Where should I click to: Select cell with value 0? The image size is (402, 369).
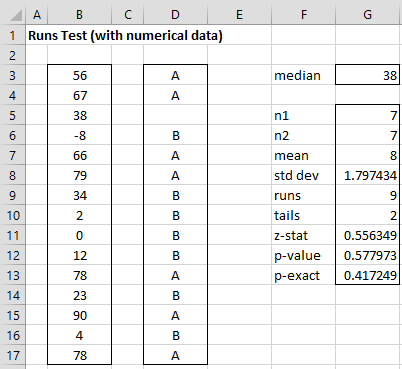[80, 235]
